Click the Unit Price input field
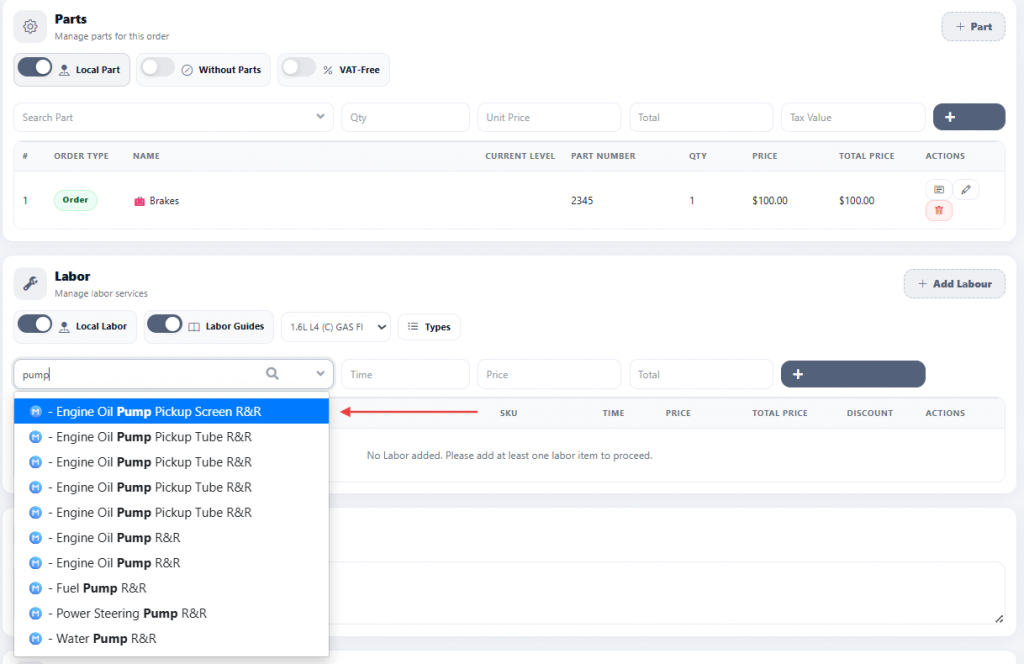The image size is (1024, 664). click(548, 117)
